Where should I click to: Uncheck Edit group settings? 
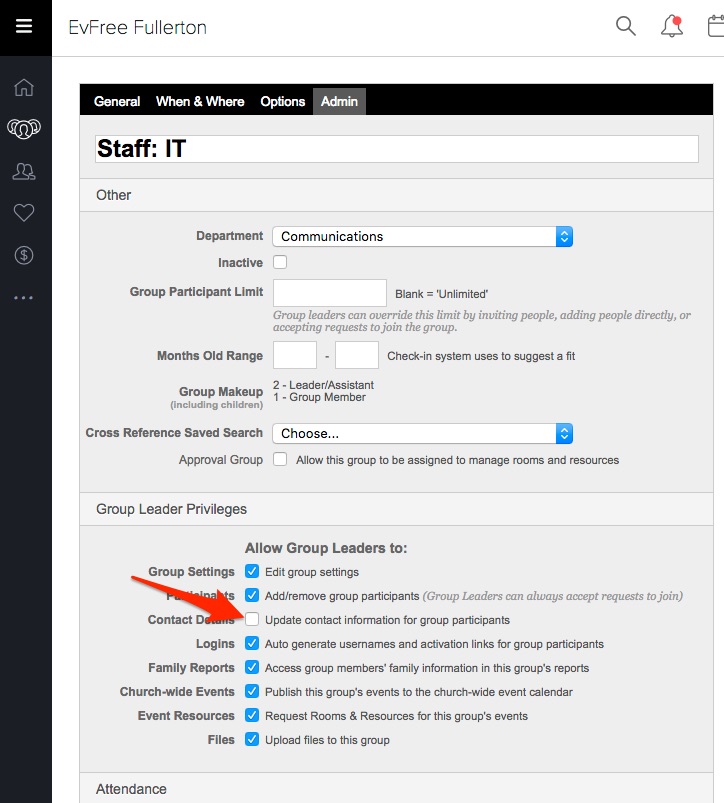[x=252, y=572]
